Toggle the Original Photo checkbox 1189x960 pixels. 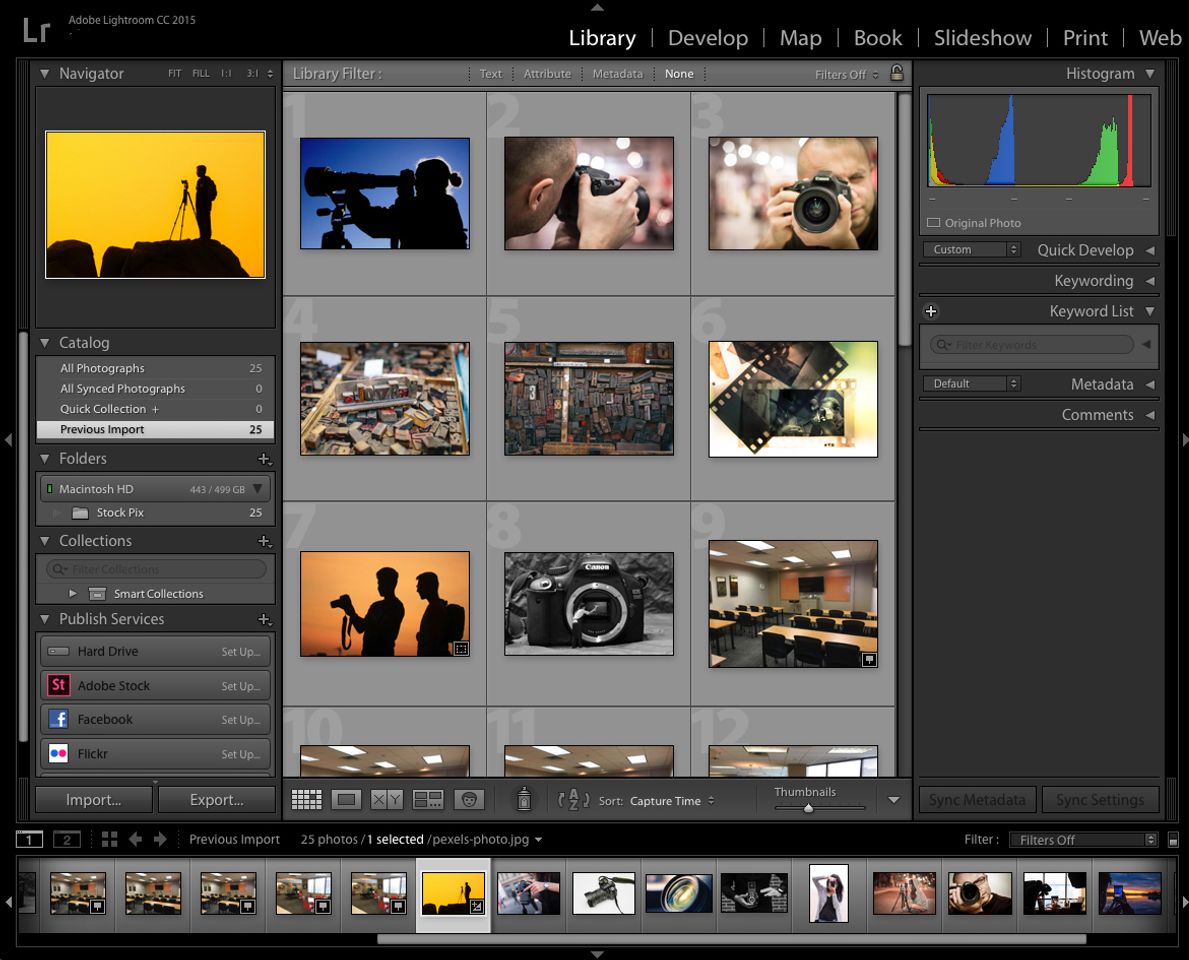[x=933, y=223]
